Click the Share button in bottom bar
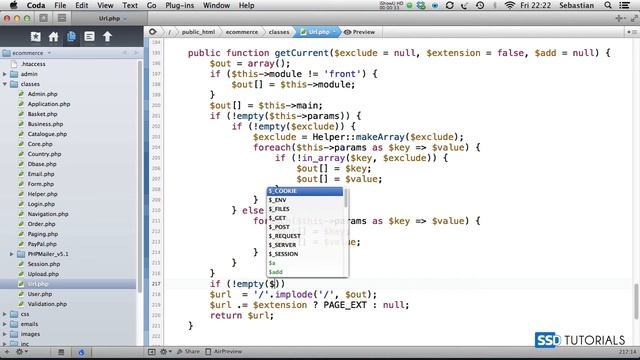 tap(189, 351)
